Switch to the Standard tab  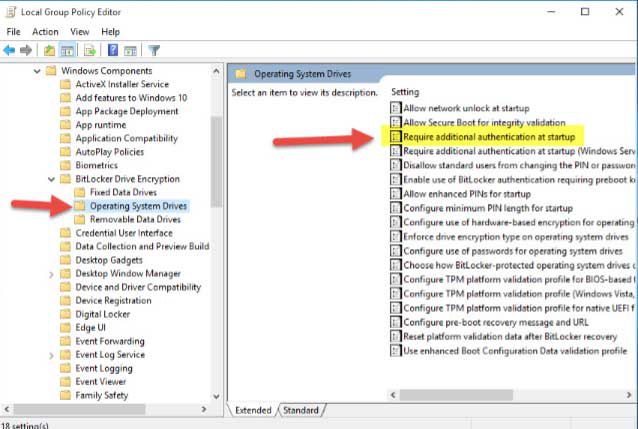tap(300, 410)
